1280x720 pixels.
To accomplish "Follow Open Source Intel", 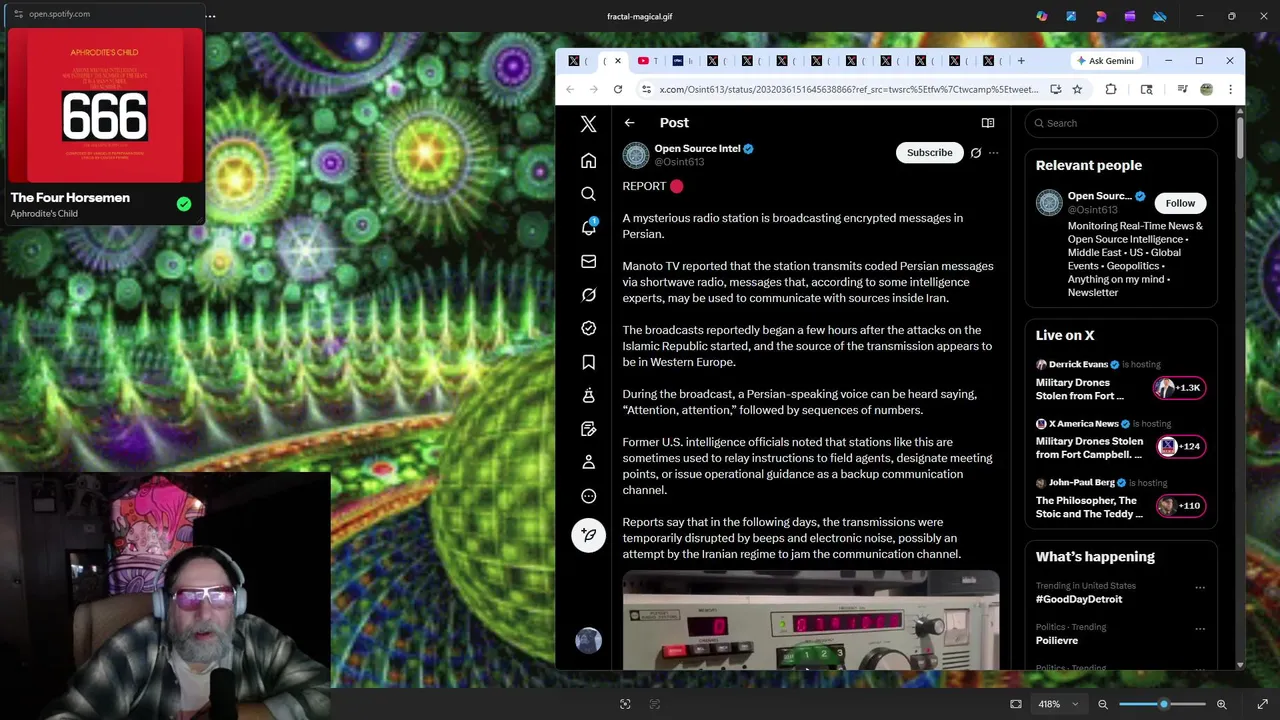I will (1180, 203).
